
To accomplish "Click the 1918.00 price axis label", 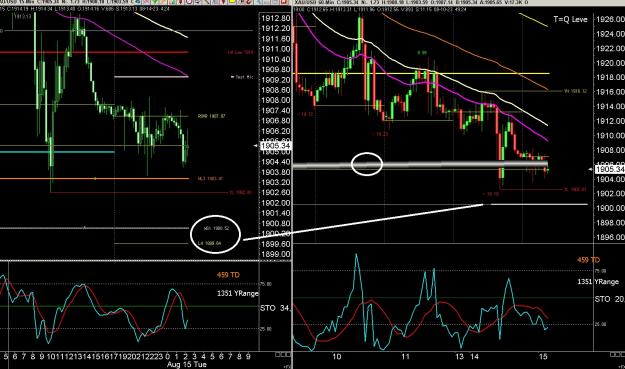I will click(x=610, y=77).
